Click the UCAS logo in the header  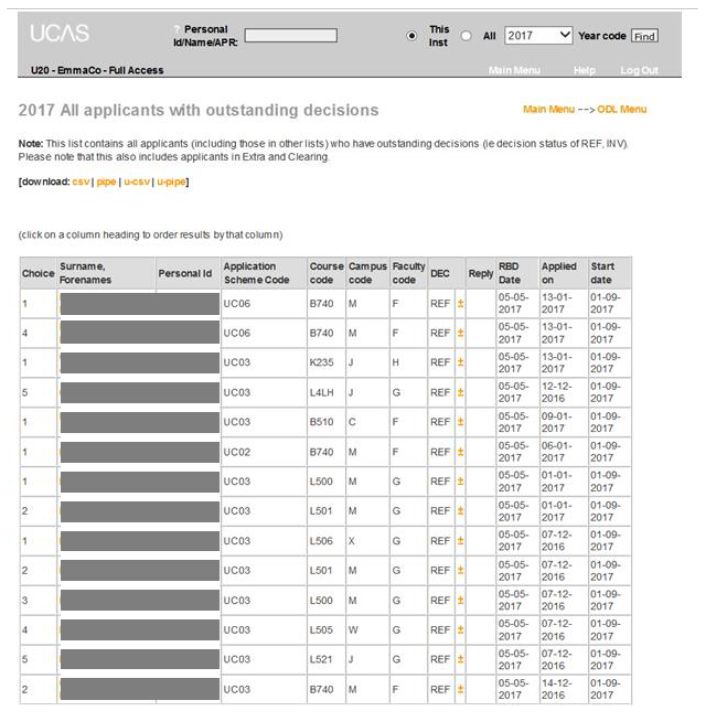click(x=60, y=33)
